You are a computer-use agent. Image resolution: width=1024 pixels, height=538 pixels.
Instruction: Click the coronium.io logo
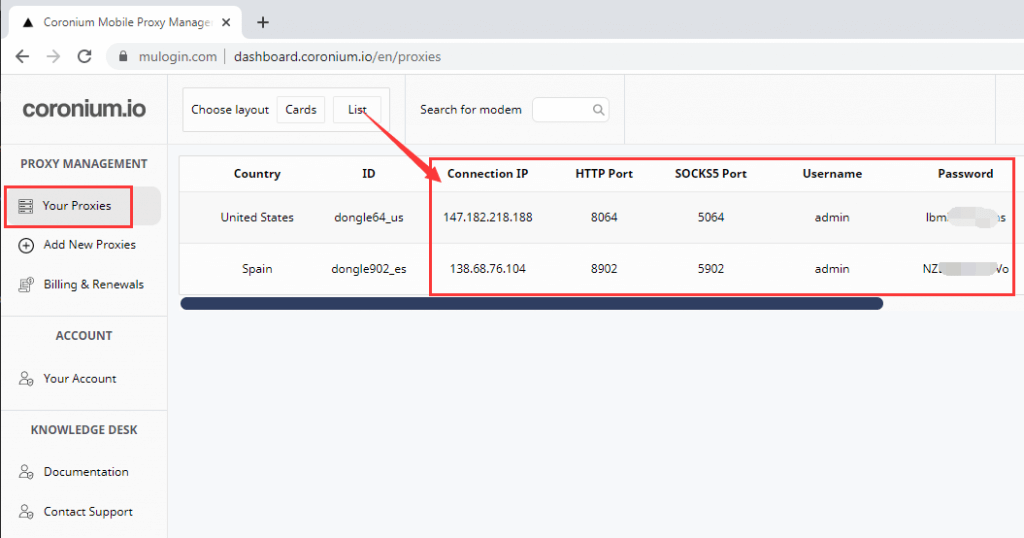84,109
